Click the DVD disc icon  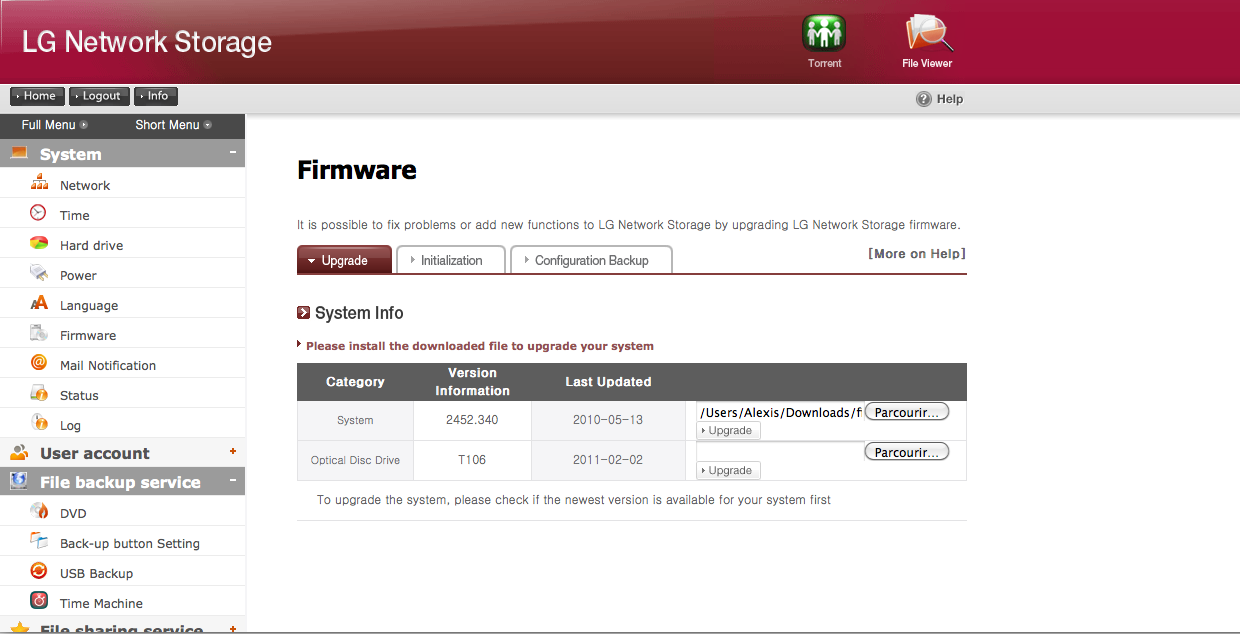point(39,511)
